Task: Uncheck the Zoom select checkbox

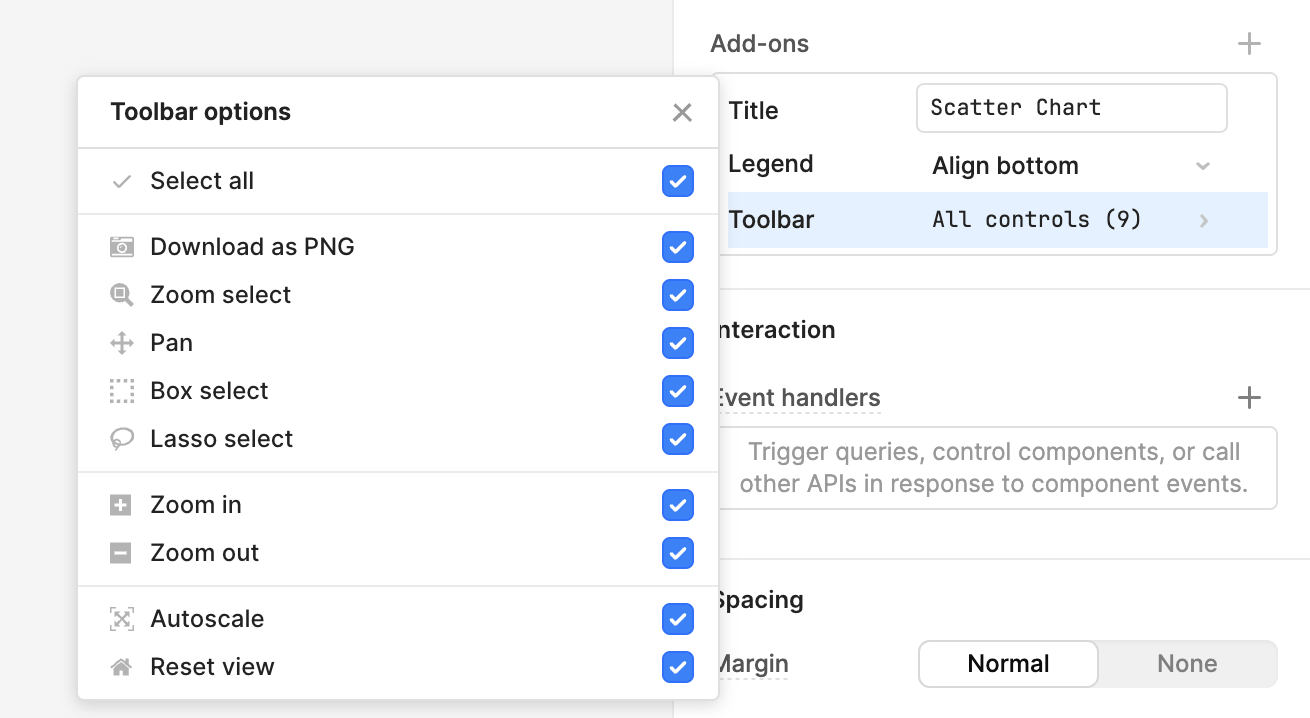Action: 678,295
